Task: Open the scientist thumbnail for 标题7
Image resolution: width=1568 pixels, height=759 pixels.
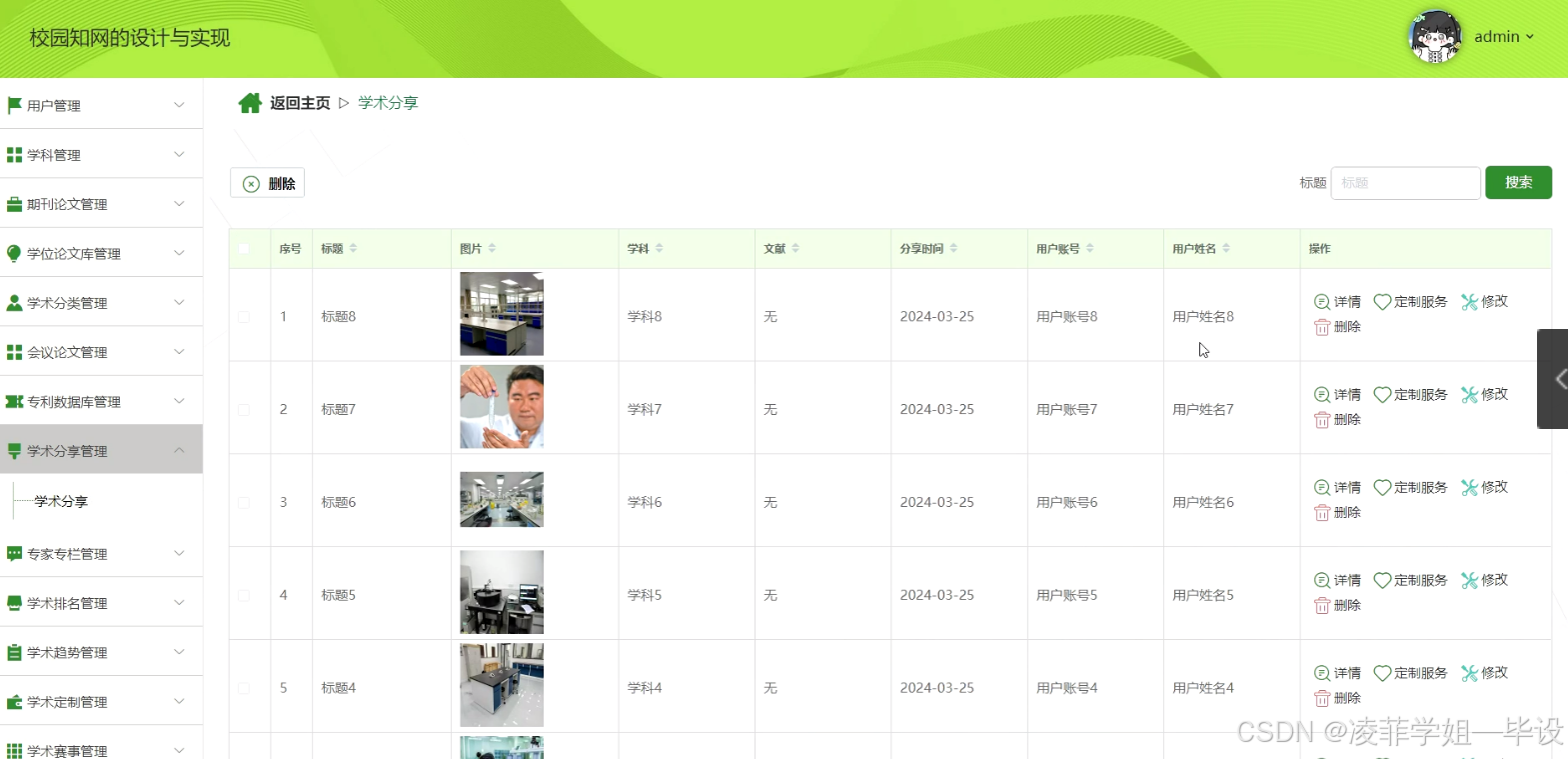Action: coord(502,407)
